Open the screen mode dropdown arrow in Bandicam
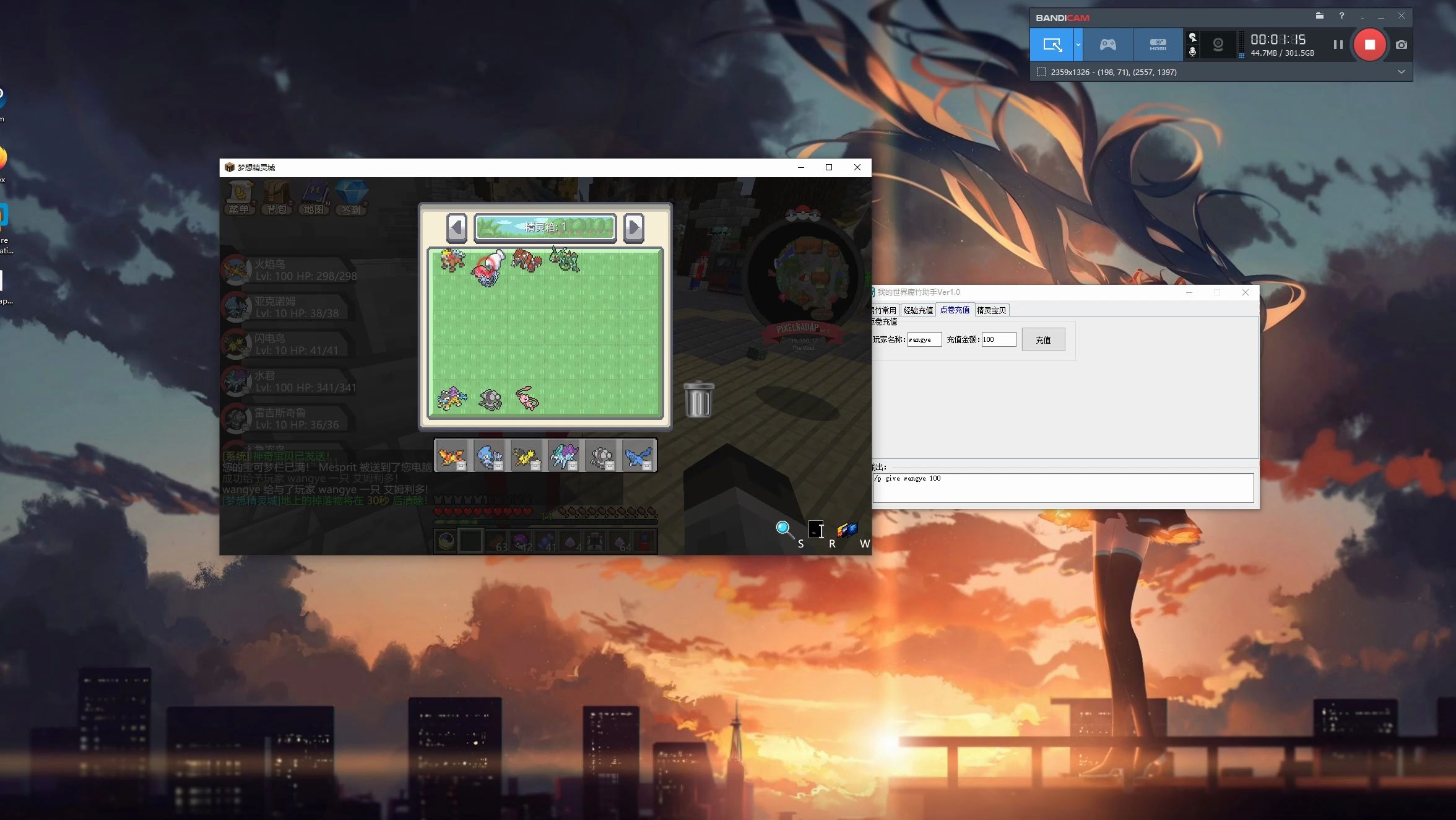Image resolution: width=1456 pixels, height=820 pixels. [x=1078, y=45]
